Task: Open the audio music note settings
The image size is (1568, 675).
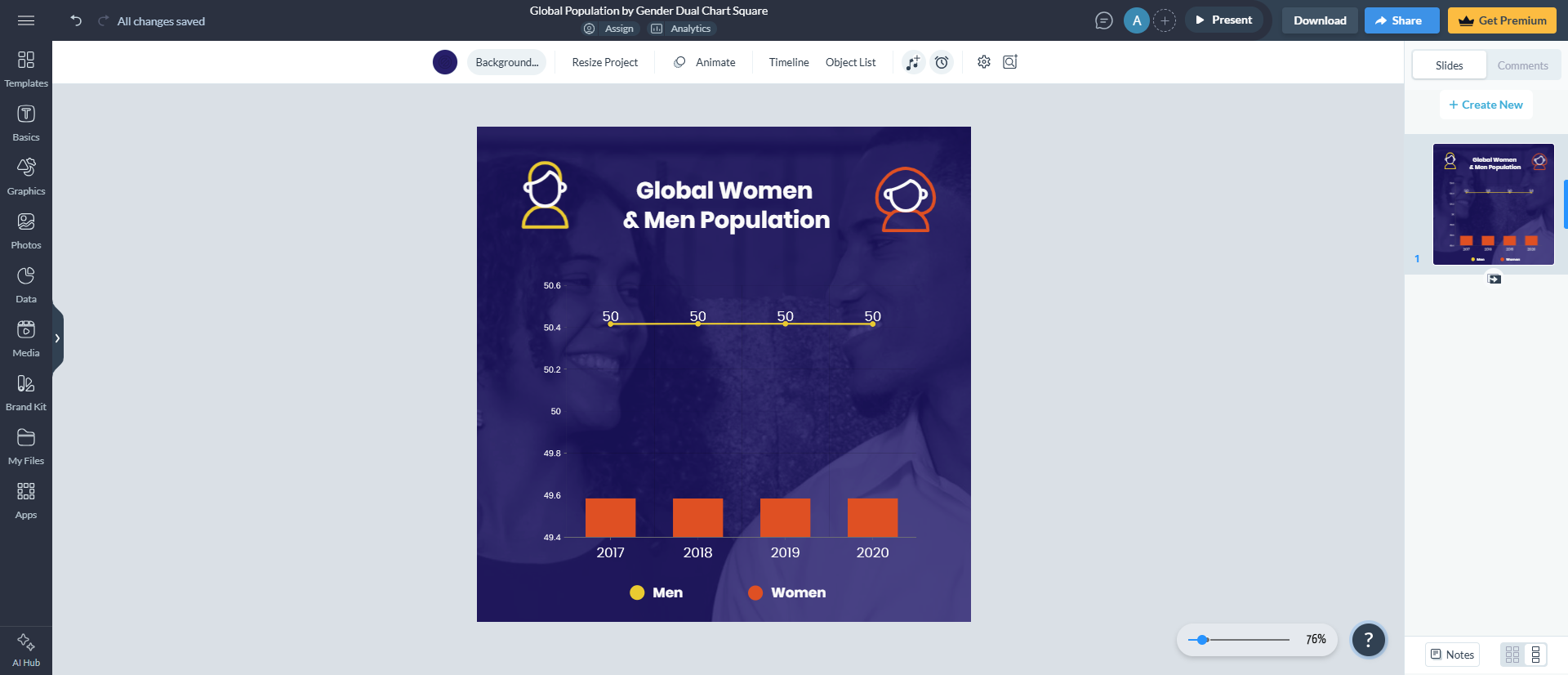Action: 913,62
